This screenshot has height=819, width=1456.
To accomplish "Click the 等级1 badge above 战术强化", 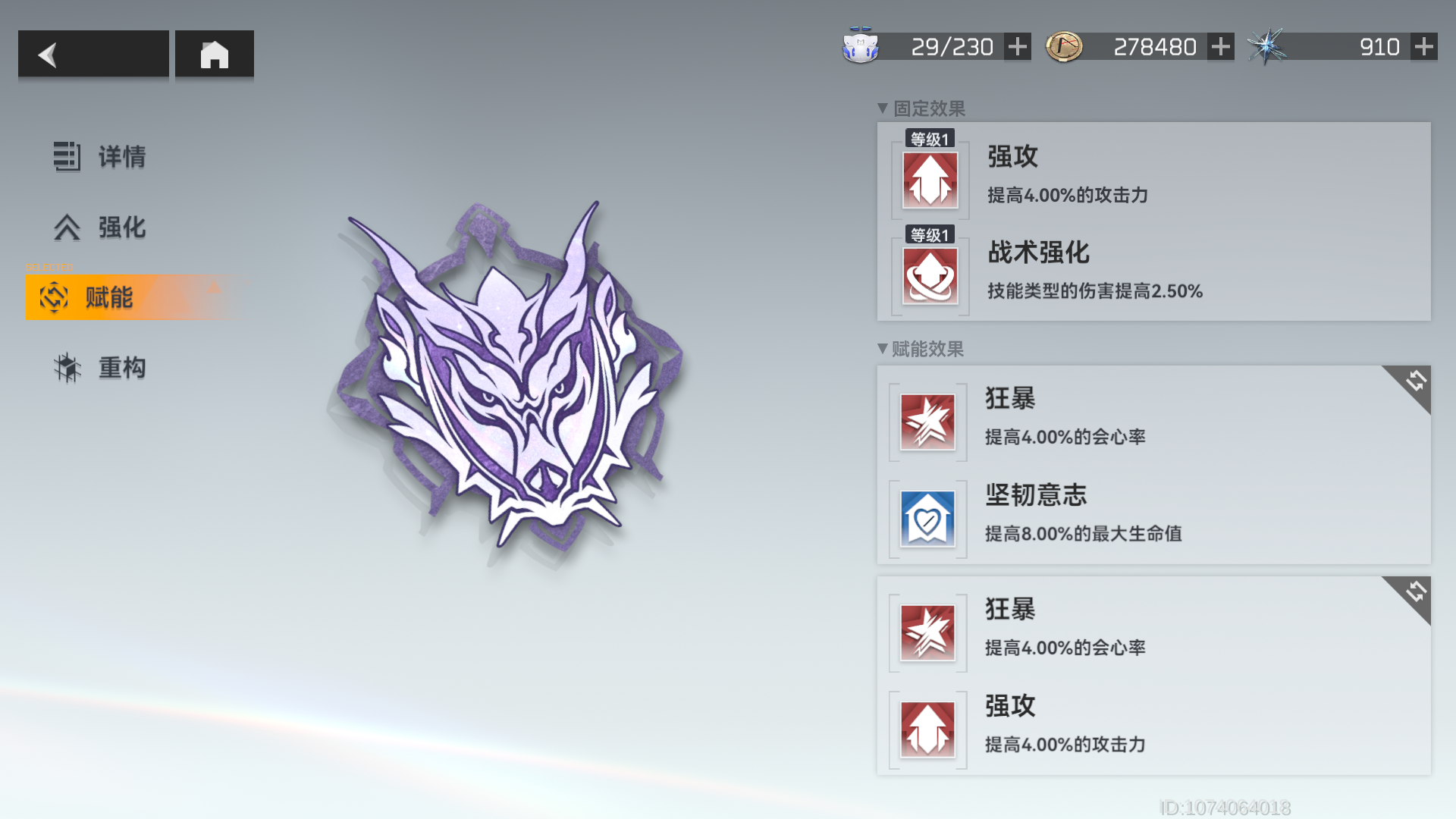I will tap(930, 235).
